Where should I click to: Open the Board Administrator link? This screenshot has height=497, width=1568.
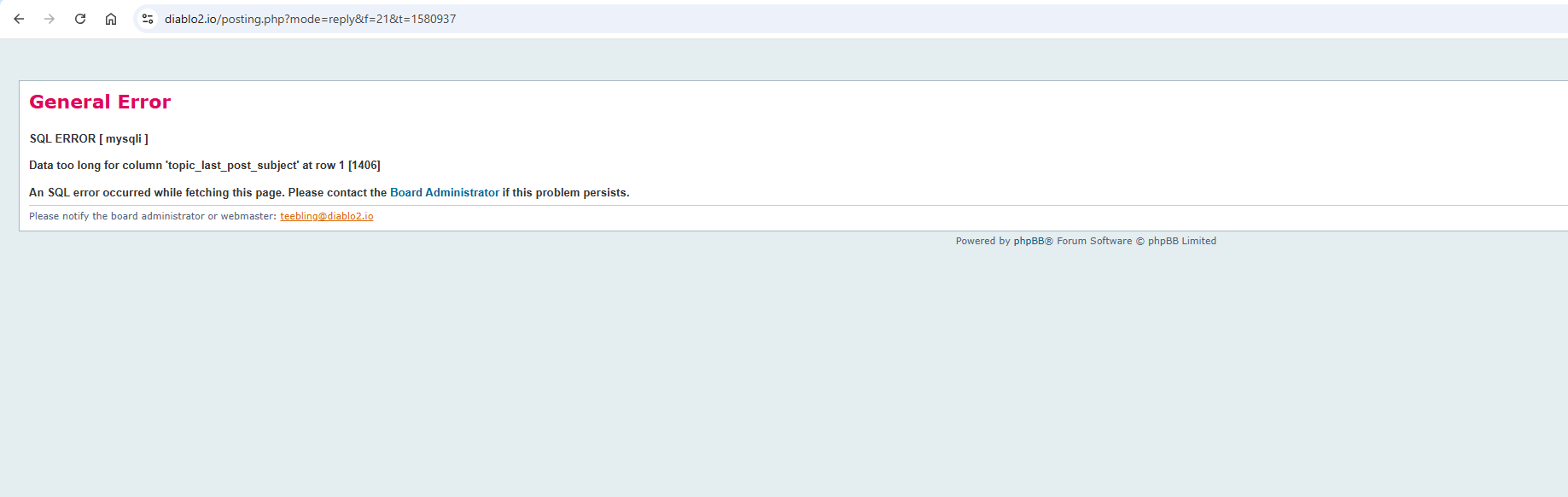coord(444,193)
